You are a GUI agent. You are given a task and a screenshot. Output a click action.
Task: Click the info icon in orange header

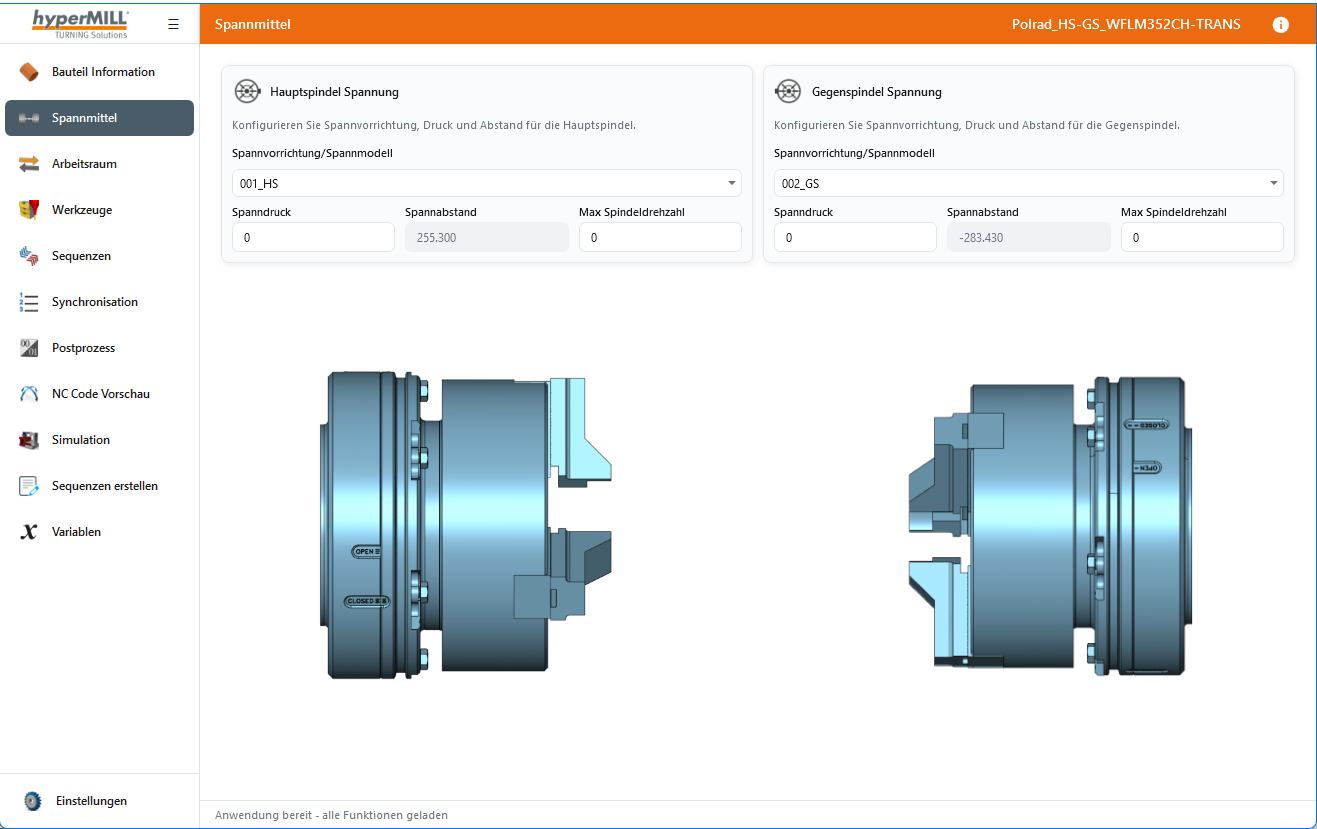[x=1280, y=25]
